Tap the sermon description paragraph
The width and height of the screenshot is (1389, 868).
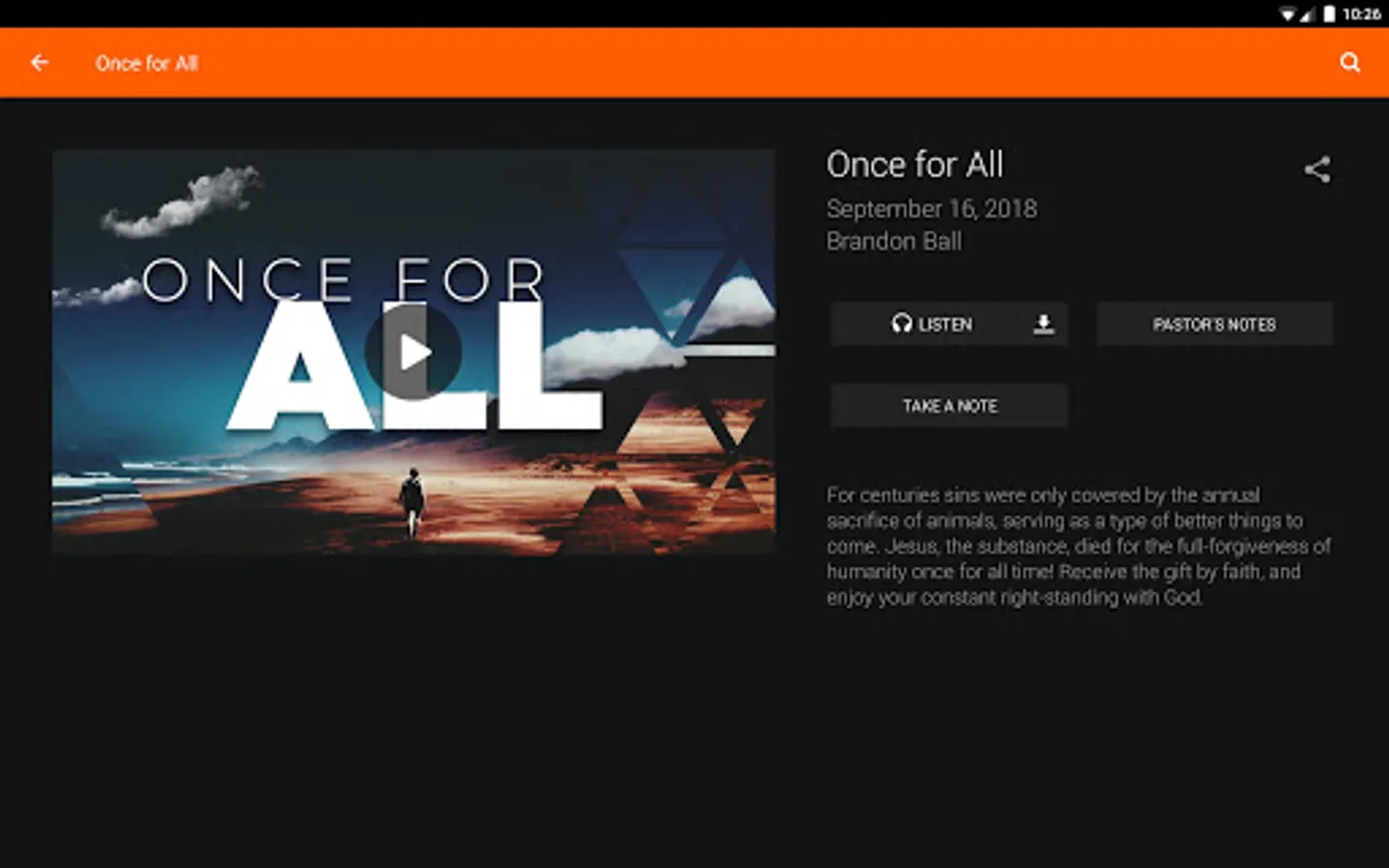pos(1078,546)
